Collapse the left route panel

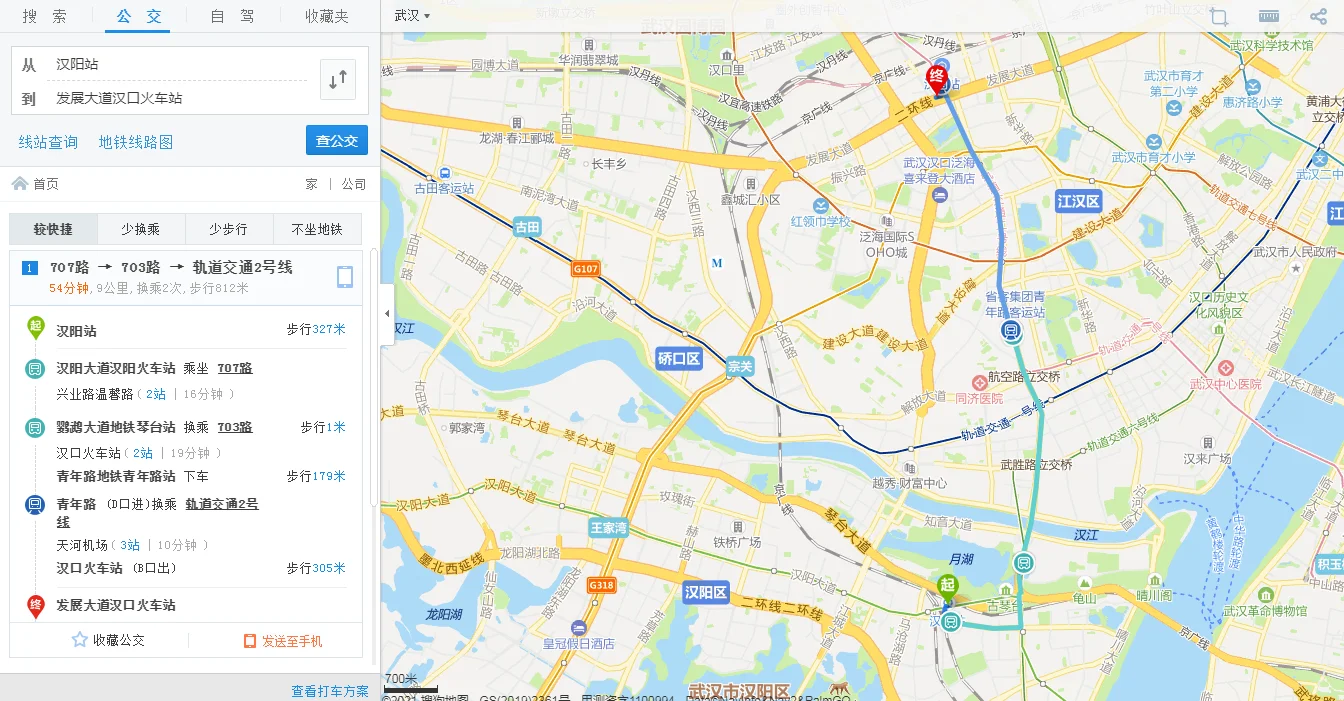pyautogui.click(x=386, y=313)
